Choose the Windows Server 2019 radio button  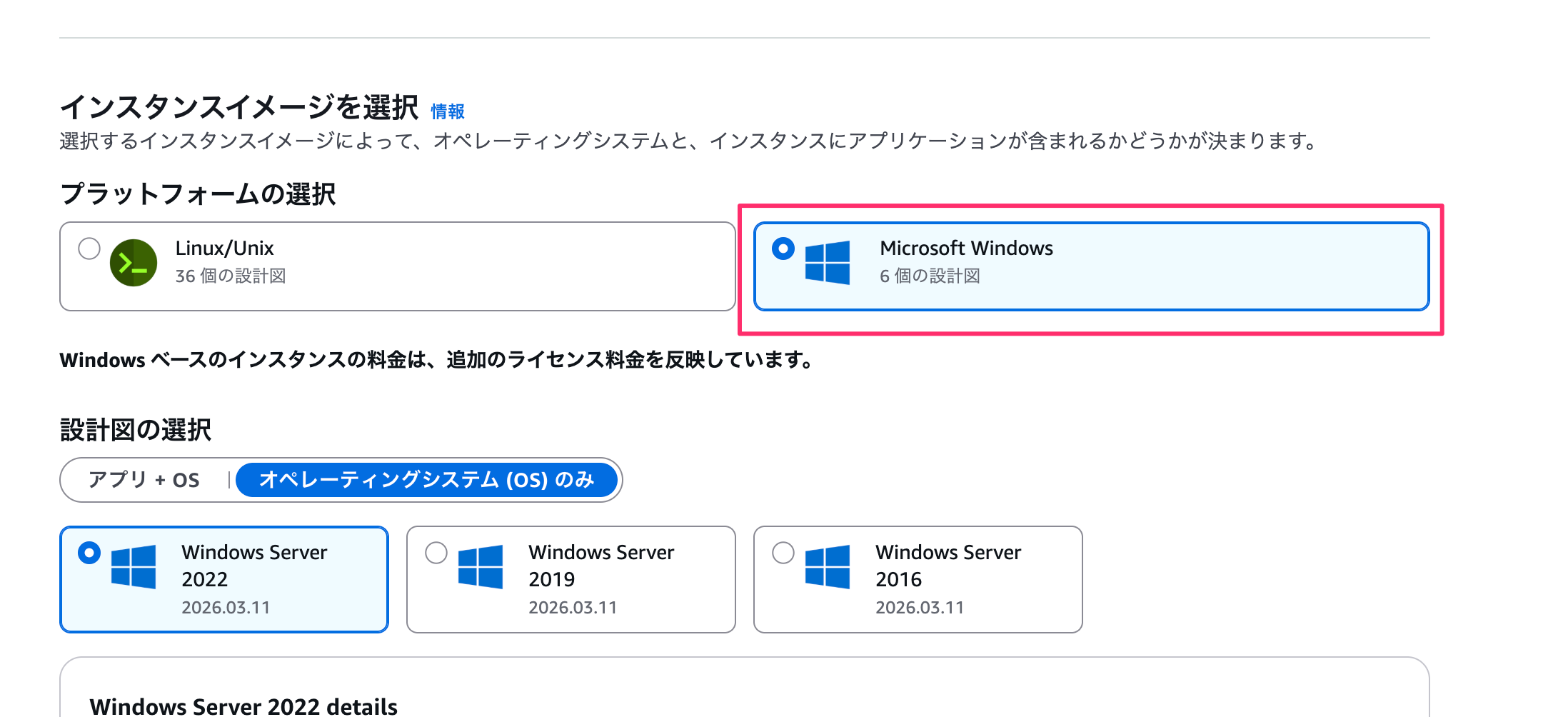(436, 553)
